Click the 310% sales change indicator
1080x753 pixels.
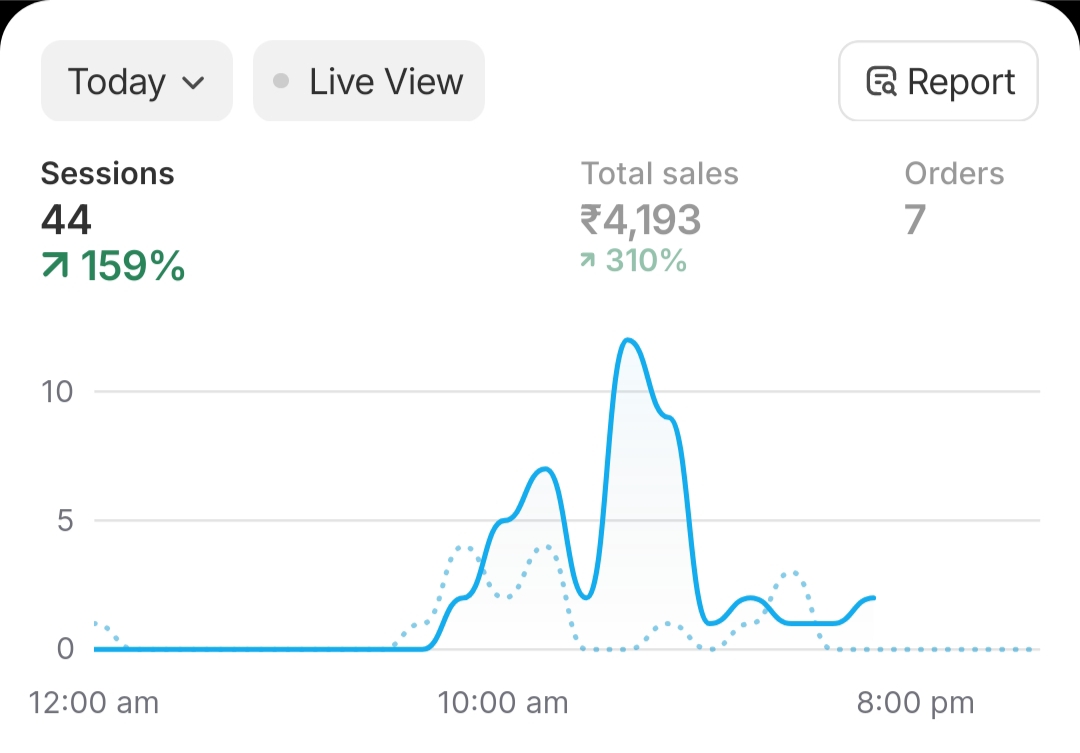(x=644, y=261)
